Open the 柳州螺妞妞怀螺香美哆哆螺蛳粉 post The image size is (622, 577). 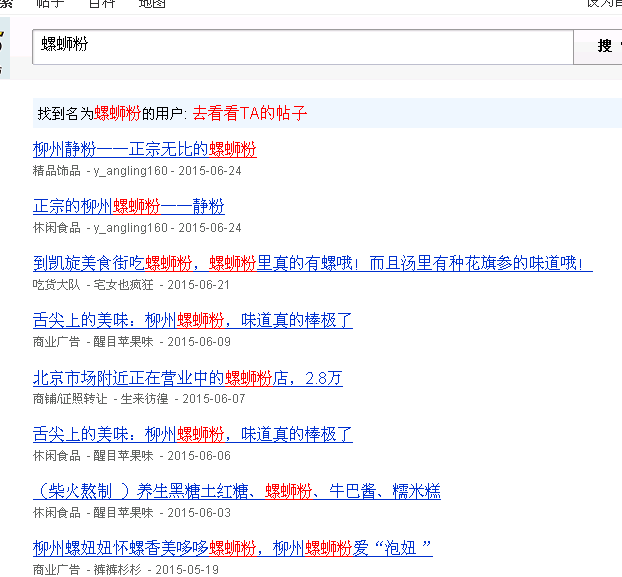(232, 549)
